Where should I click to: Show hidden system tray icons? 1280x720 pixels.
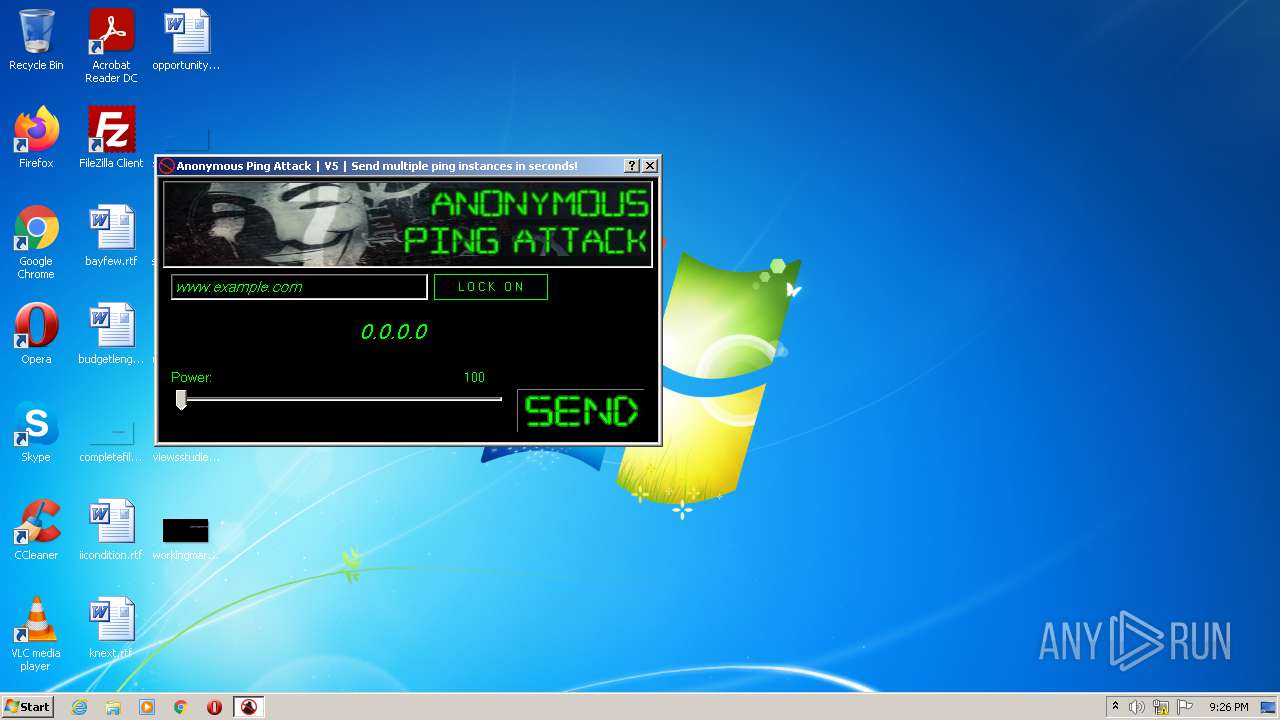(1115, 707)
